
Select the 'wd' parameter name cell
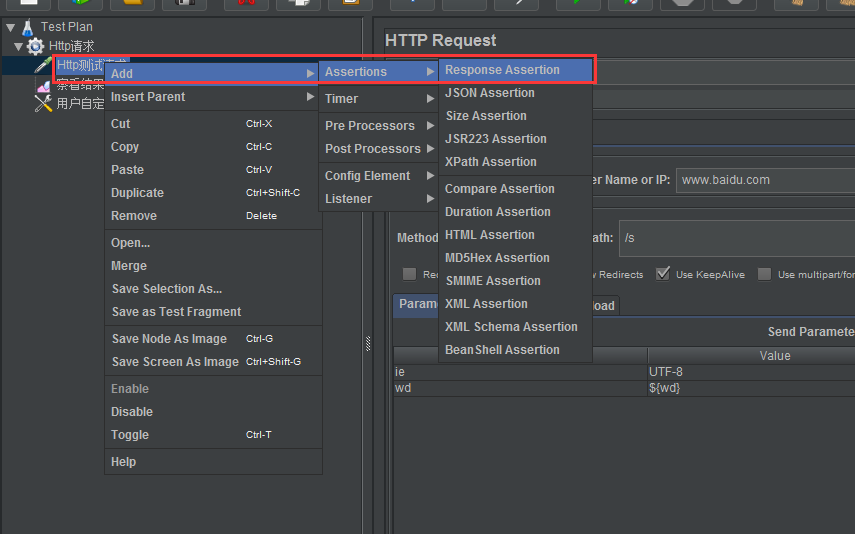(521, 388)
